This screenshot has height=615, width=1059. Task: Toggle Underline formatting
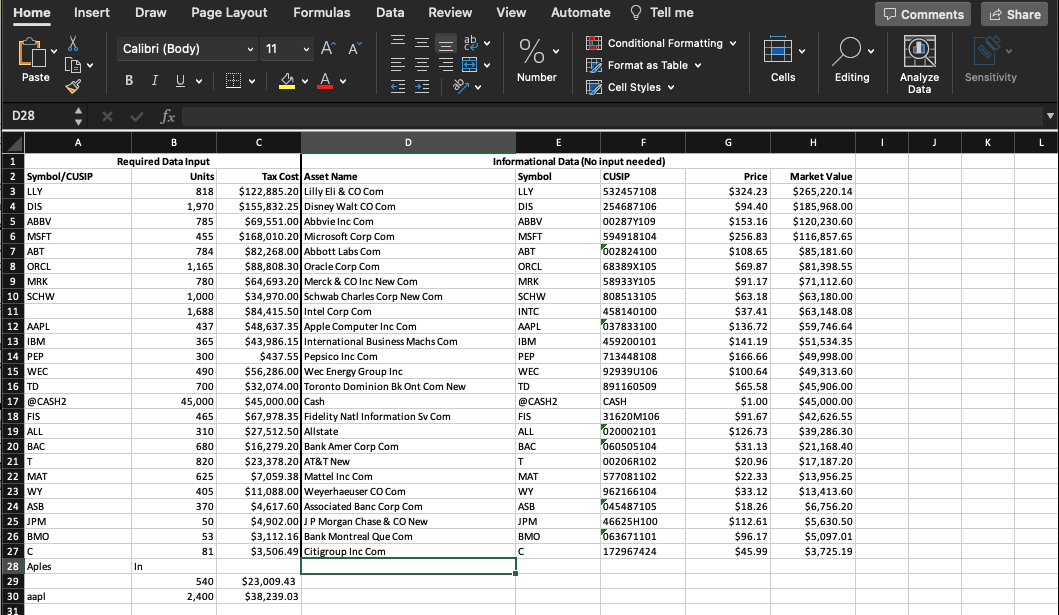180,81
